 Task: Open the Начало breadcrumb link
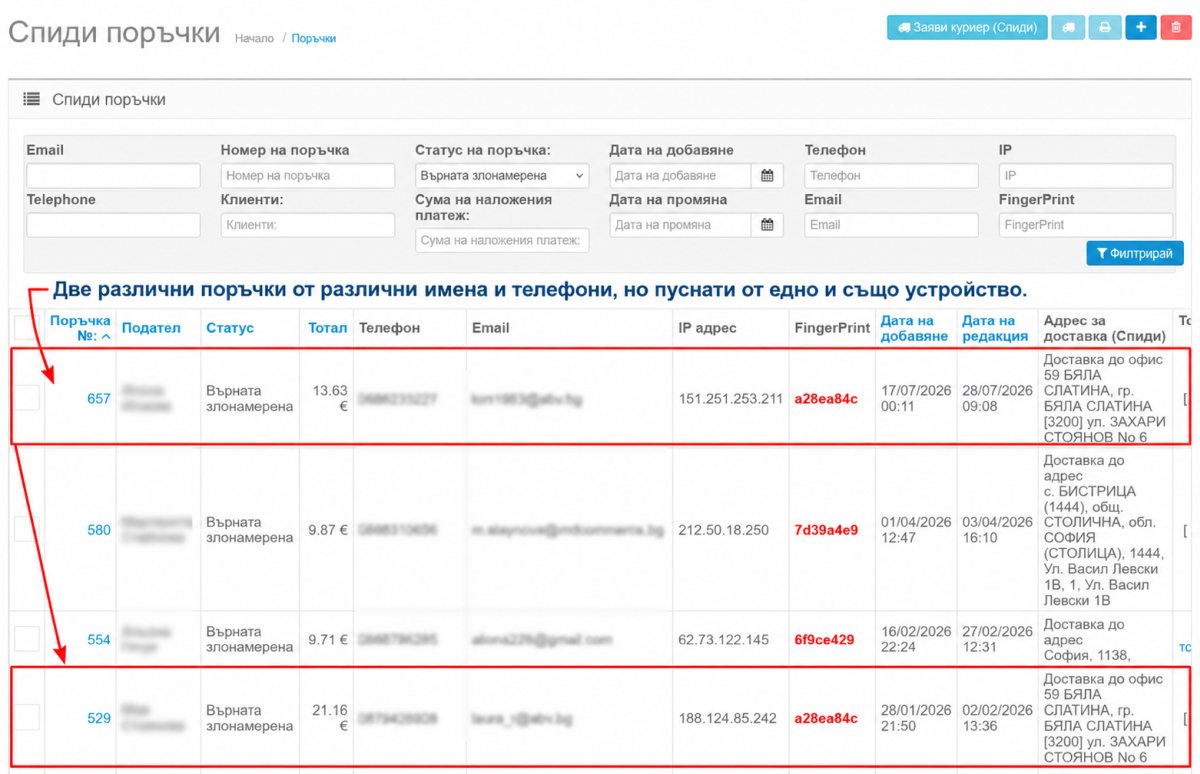(x=254, y=38)
